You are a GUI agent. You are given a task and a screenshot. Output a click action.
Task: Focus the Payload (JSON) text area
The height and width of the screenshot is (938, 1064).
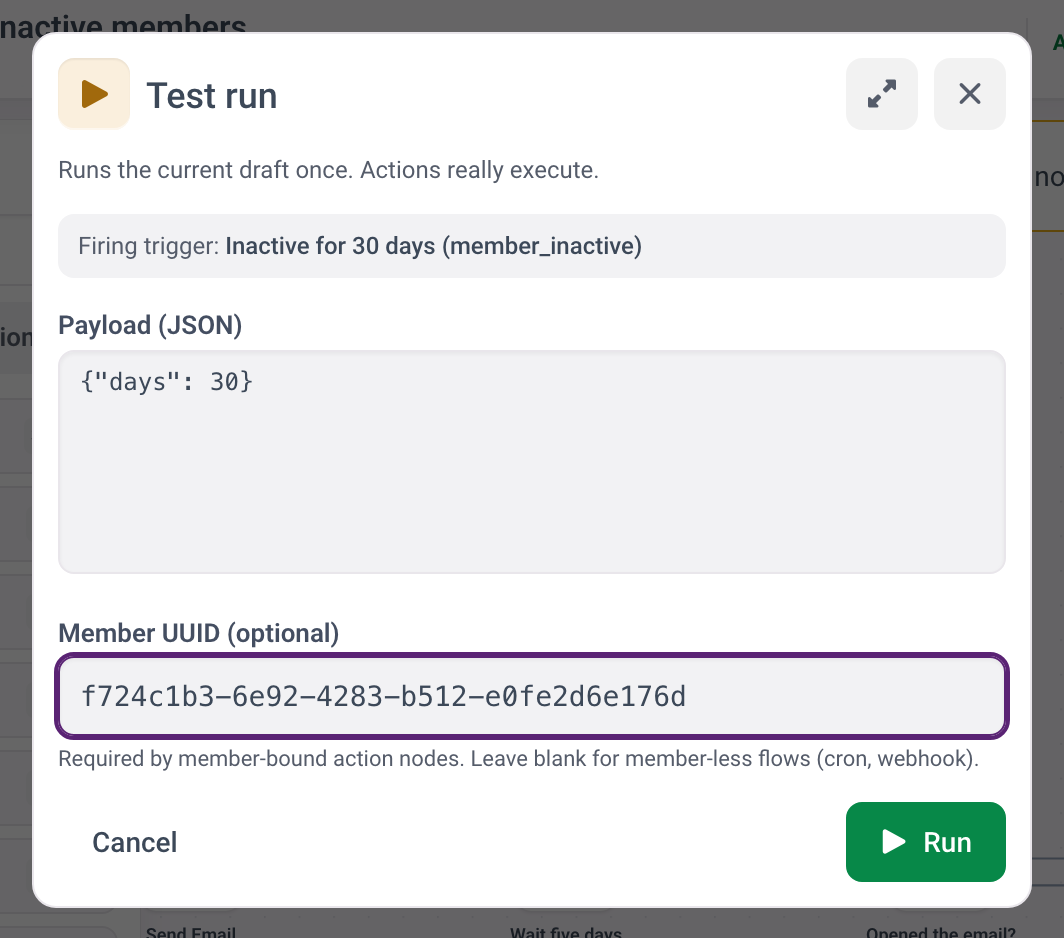532,462
